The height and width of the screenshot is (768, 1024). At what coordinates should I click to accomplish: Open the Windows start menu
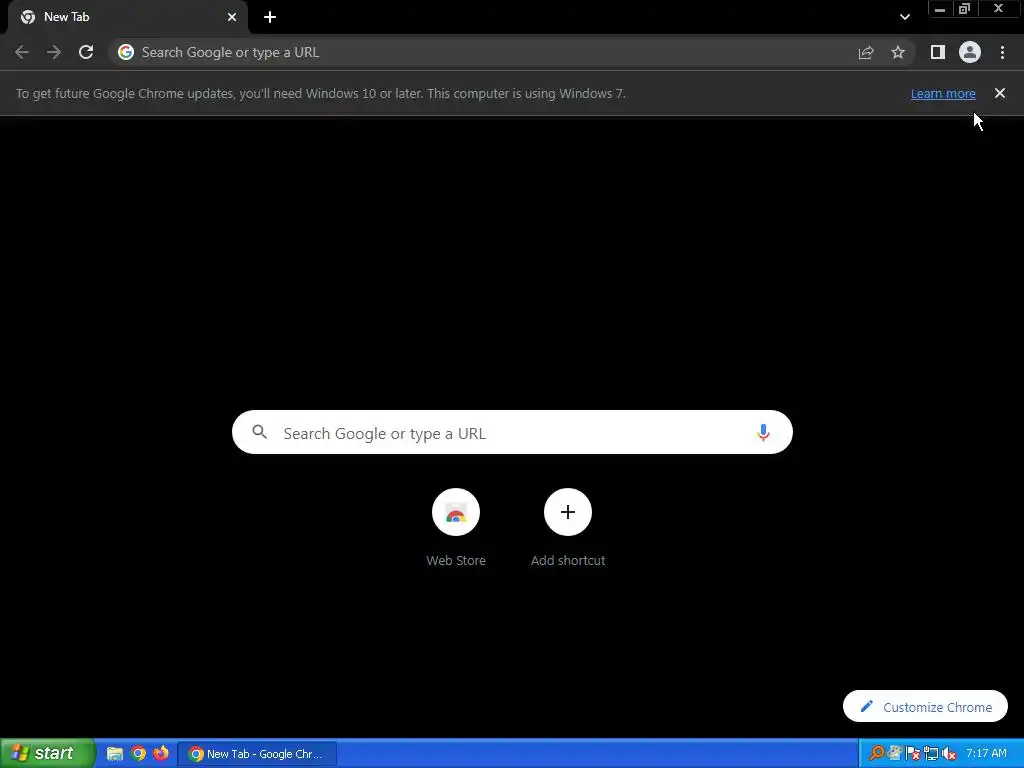tap(47, 753)
